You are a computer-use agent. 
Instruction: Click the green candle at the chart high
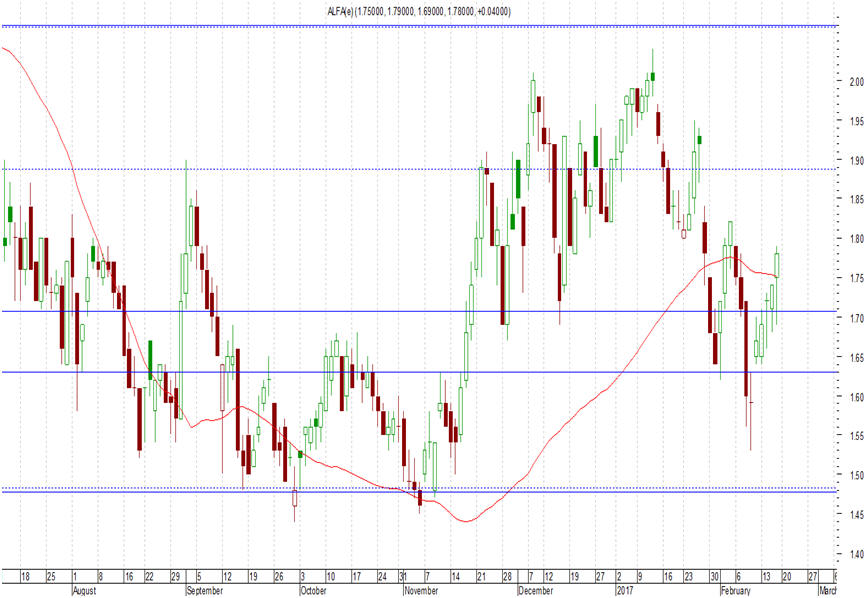[653, 76]
